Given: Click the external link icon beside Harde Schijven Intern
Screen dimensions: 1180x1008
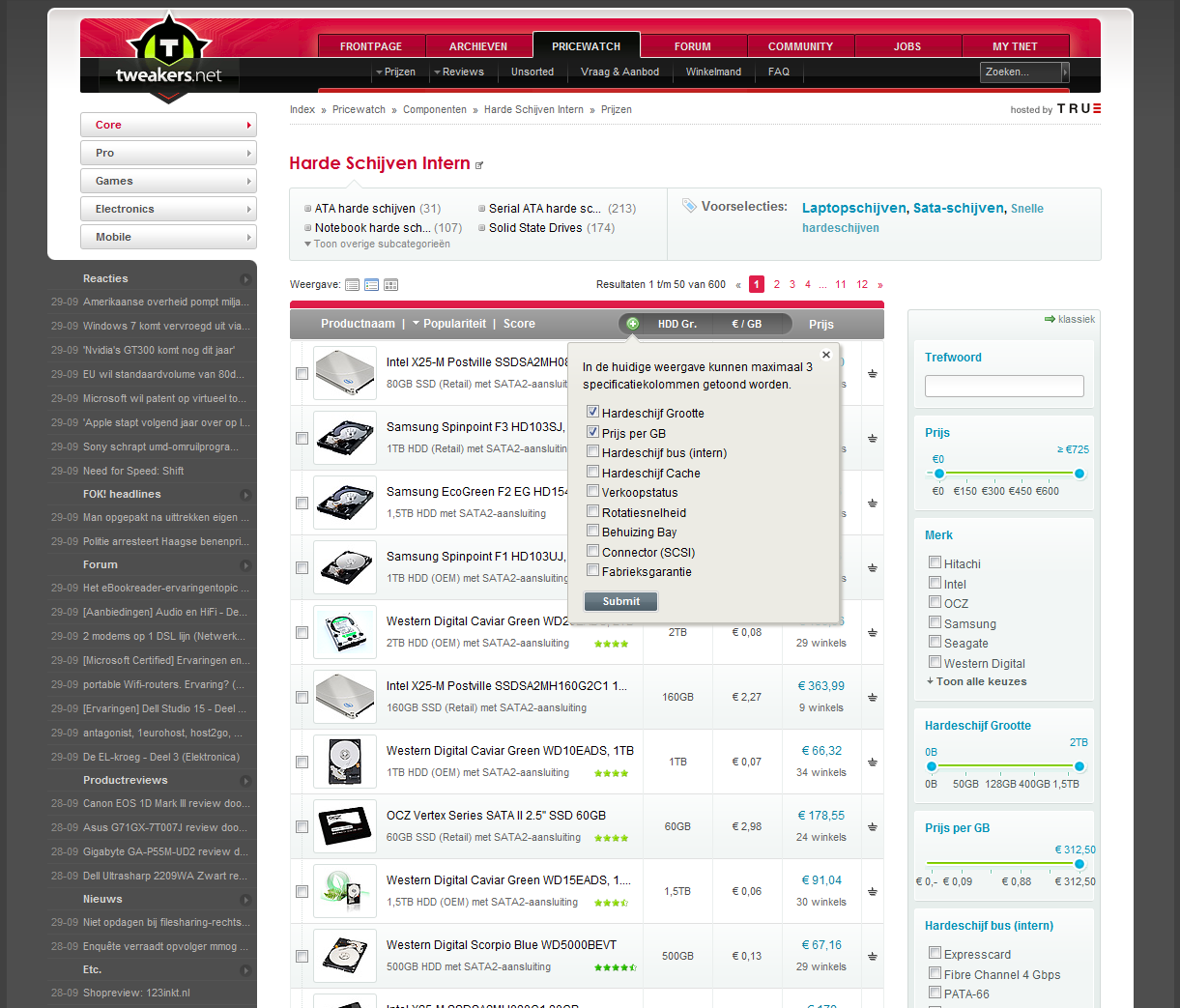Looking at the screenshot, I should point(479,165).
